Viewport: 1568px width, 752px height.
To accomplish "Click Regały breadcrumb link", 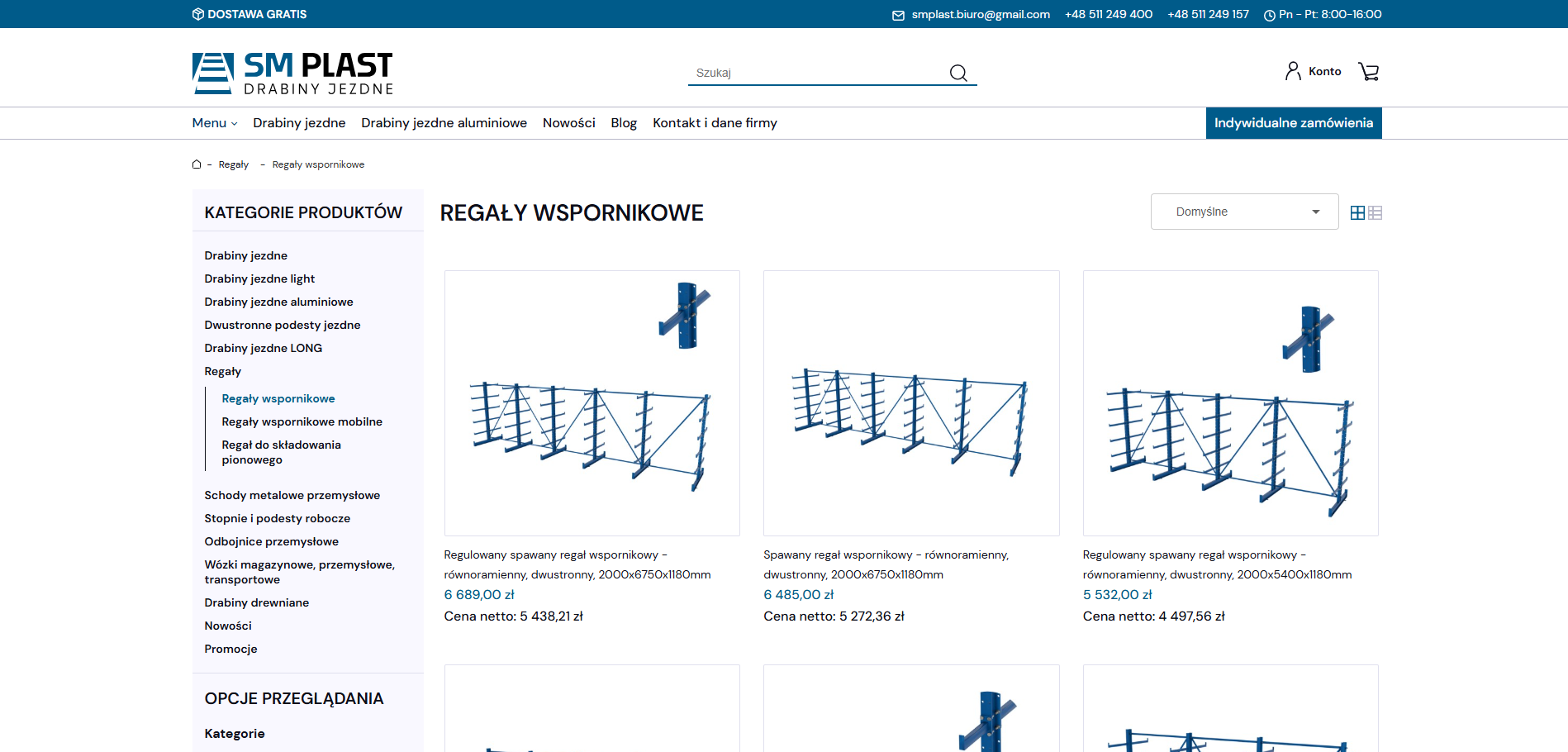I will pyautogui.click(x=233, y=164).
